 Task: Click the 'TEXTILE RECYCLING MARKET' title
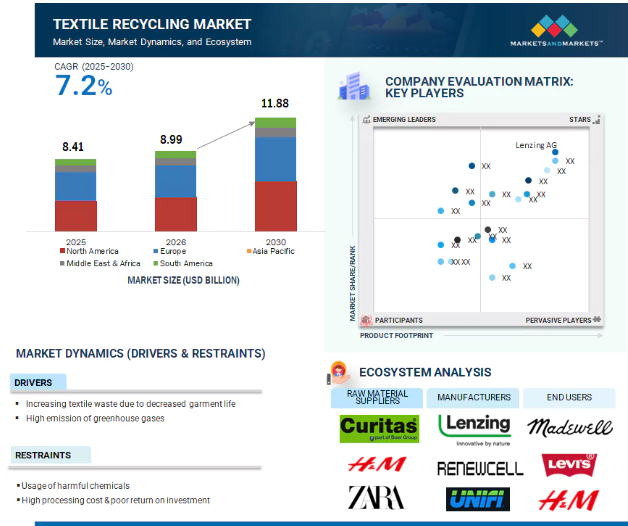152,24
